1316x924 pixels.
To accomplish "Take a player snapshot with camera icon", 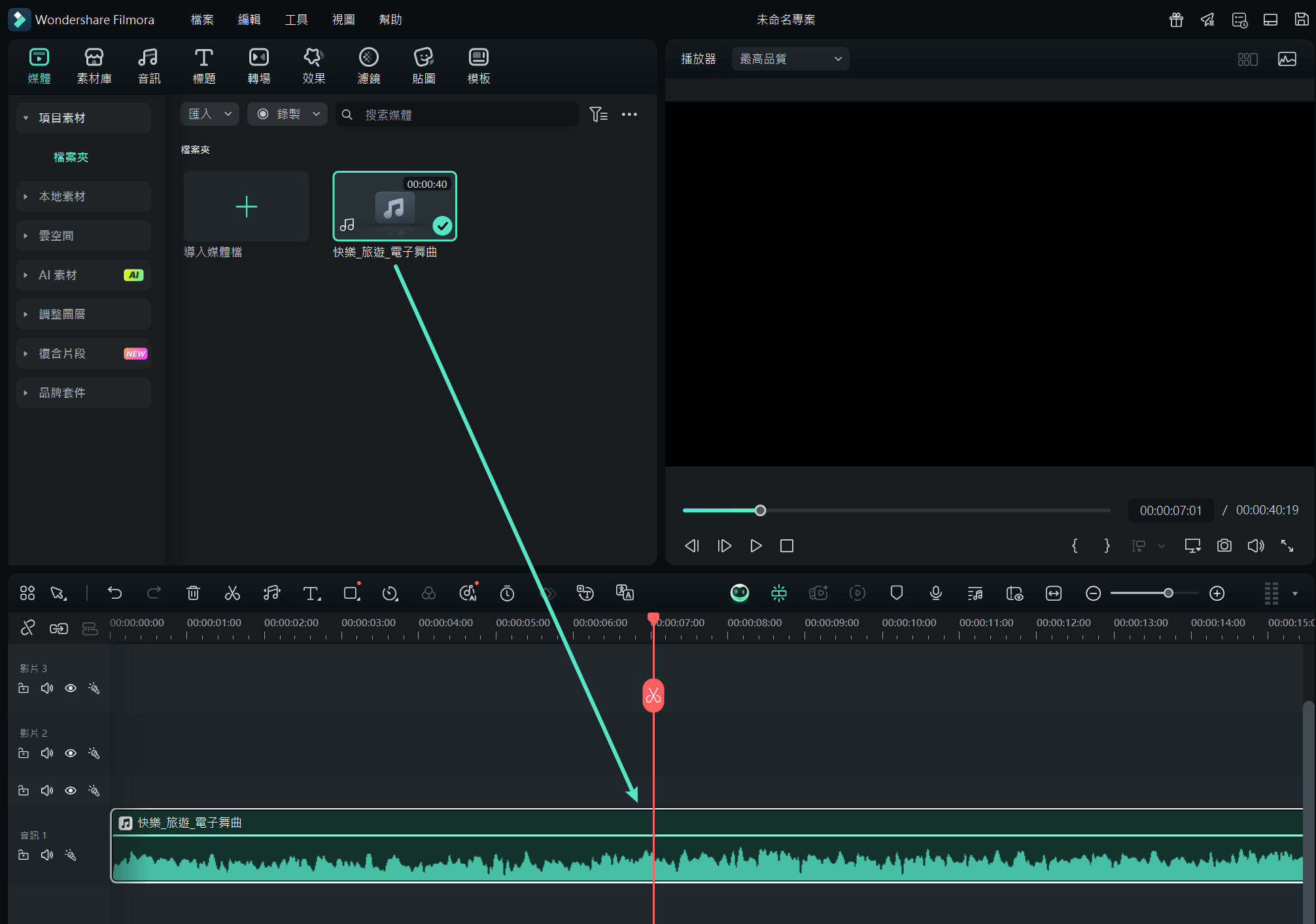I will click(x=1224, y=546).
